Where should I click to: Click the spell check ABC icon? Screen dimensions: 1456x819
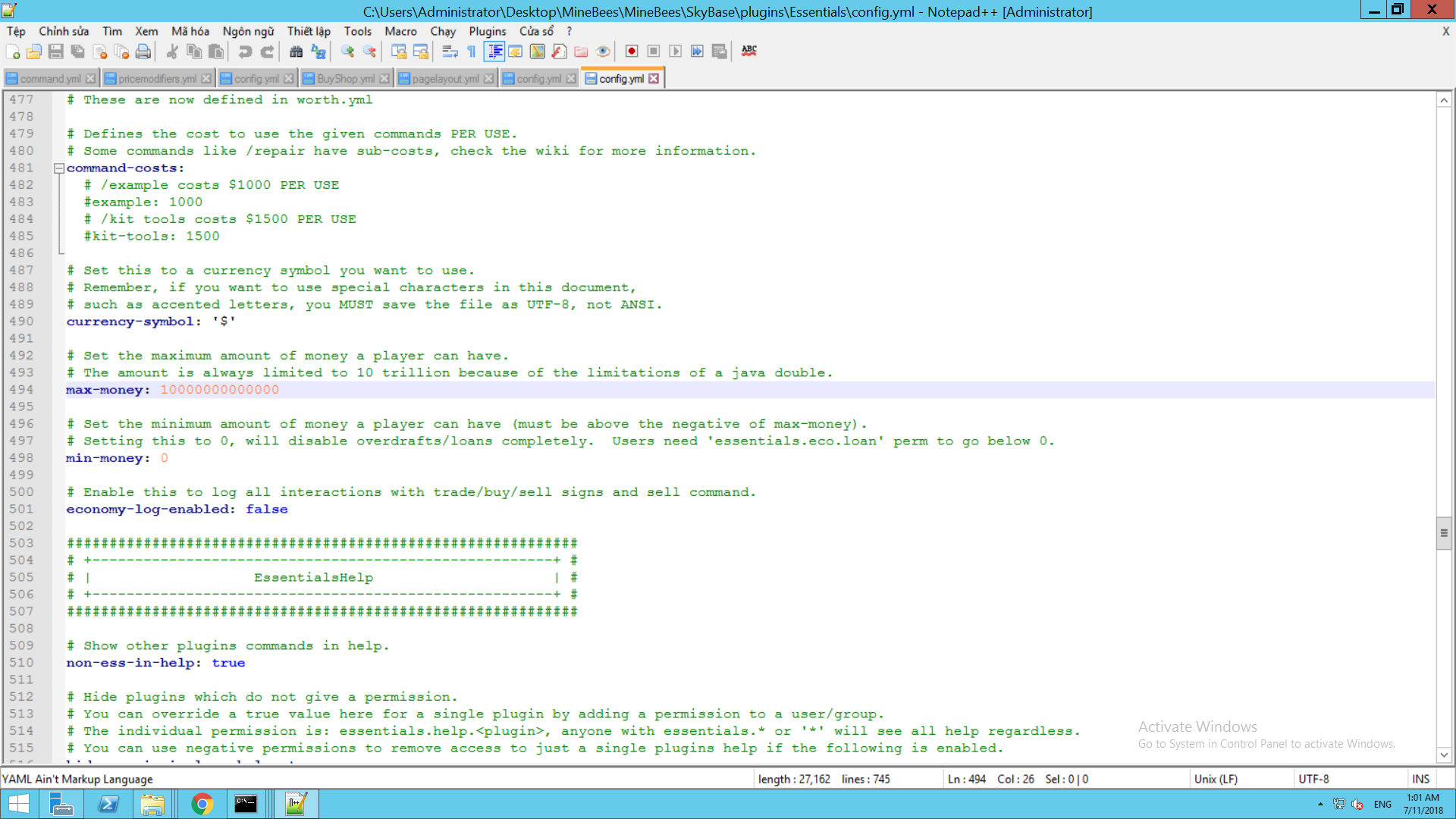tap(749, 51)
